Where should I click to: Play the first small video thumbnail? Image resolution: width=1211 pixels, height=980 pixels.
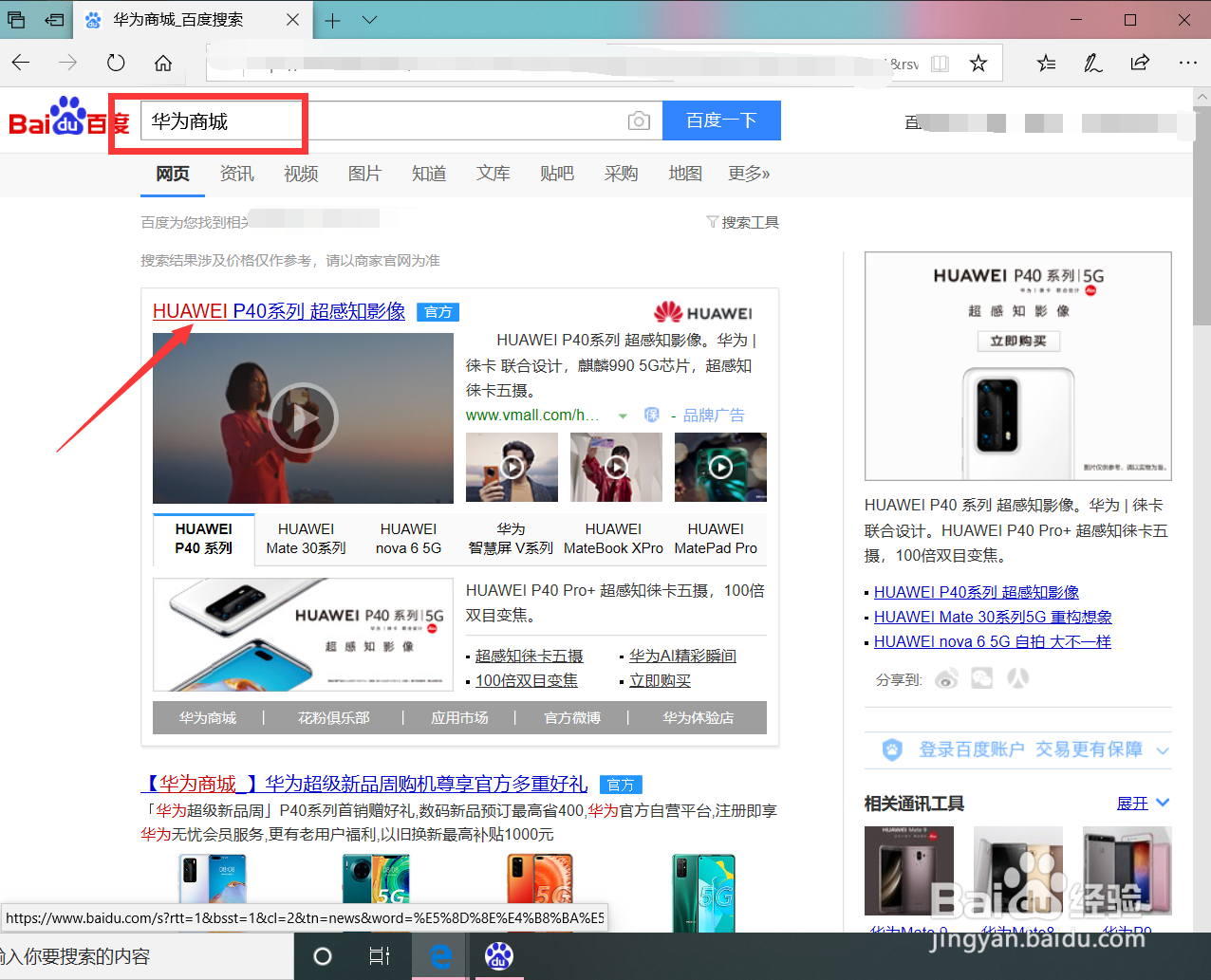[512, 467]
